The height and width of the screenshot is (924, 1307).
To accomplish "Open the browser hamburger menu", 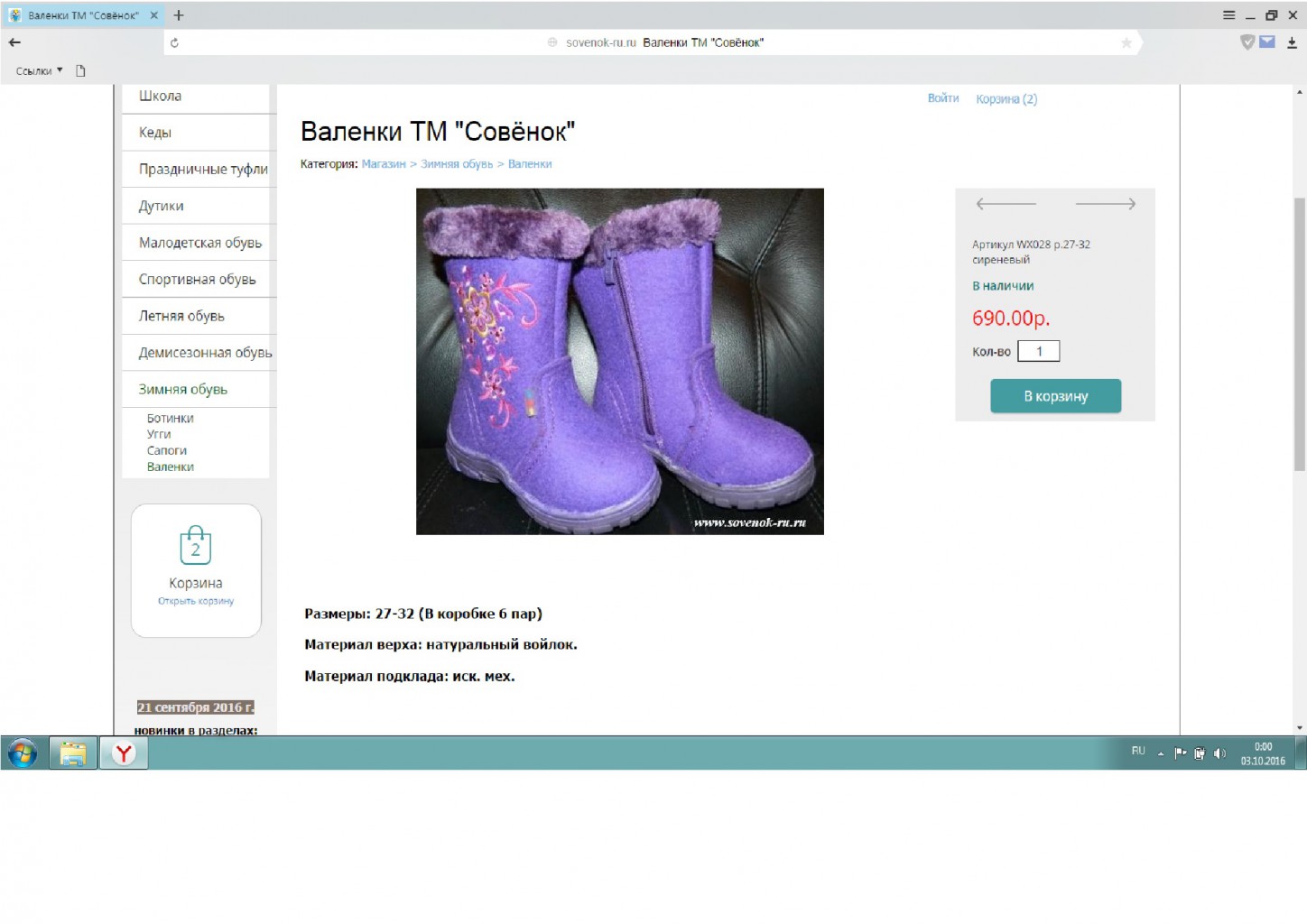I will (1228, 15).
